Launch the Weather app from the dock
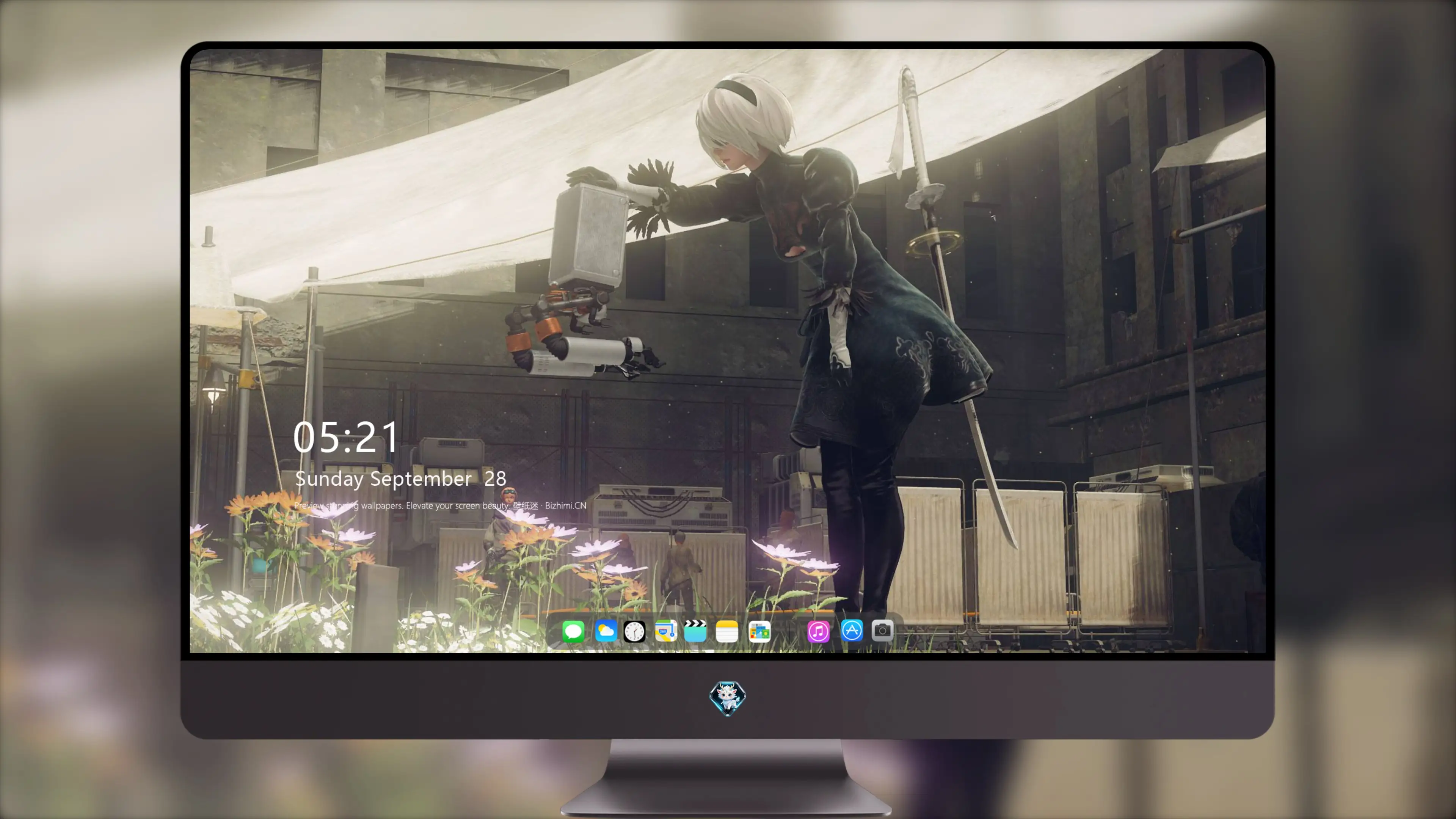1456x819 pixels. point(606,631)
